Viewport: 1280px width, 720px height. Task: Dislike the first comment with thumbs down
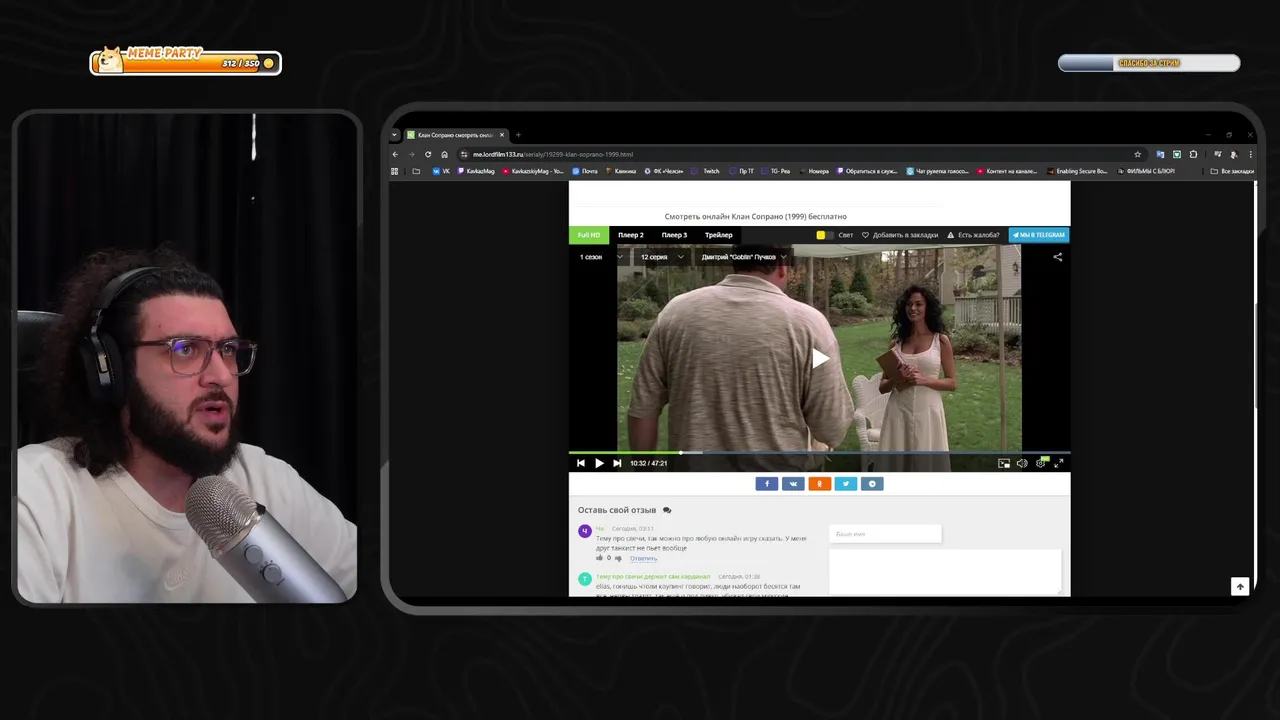(618, 558)
